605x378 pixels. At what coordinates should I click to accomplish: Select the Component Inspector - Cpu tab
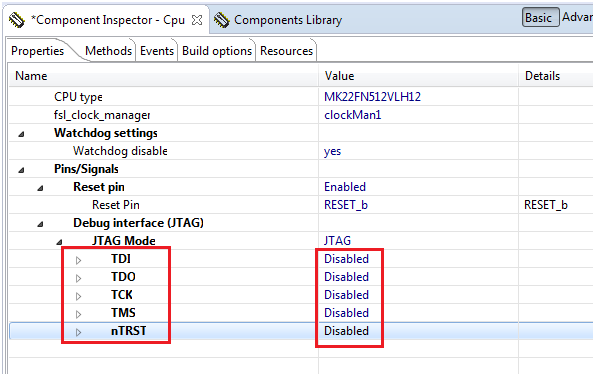tap(108, 20)
